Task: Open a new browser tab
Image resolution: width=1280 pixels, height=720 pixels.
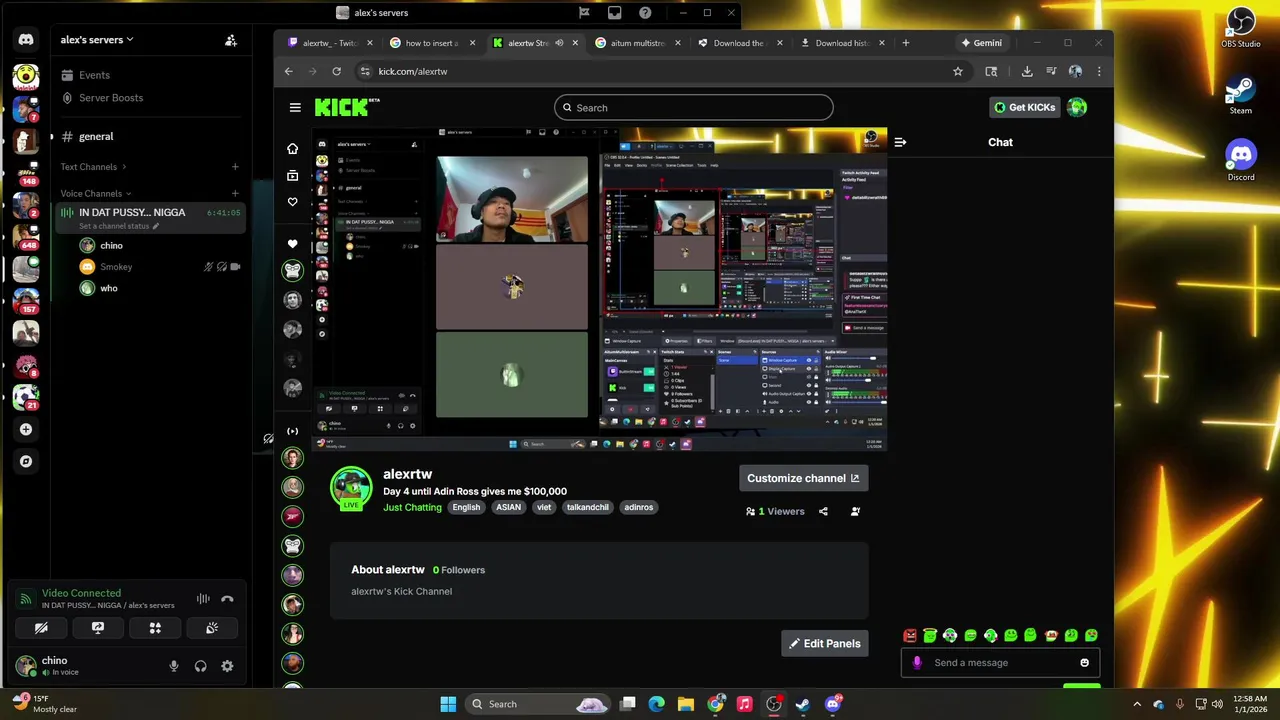Action: tap(906, 43)
